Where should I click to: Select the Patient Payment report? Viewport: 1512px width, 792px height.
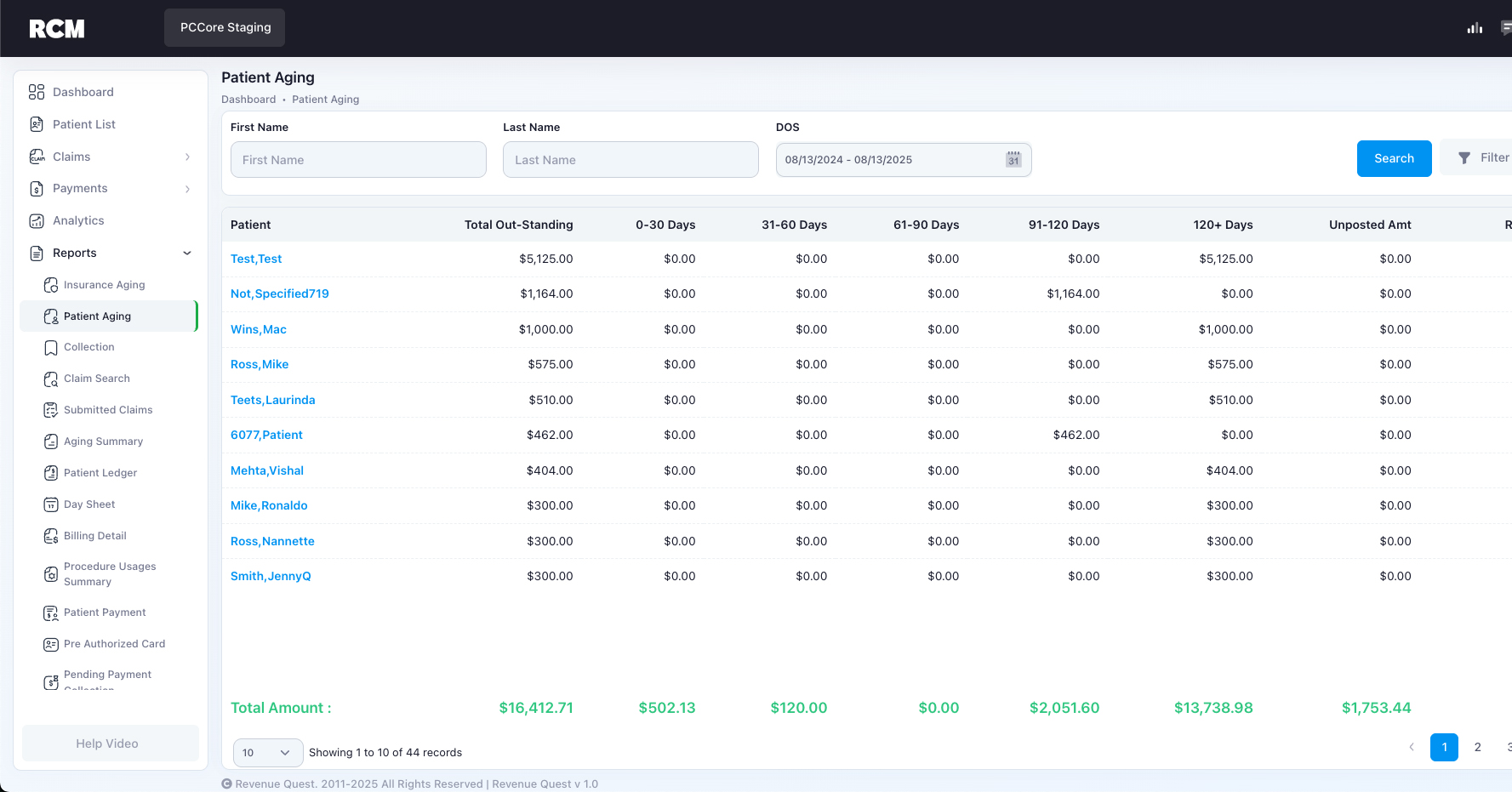tap(105, 612)
